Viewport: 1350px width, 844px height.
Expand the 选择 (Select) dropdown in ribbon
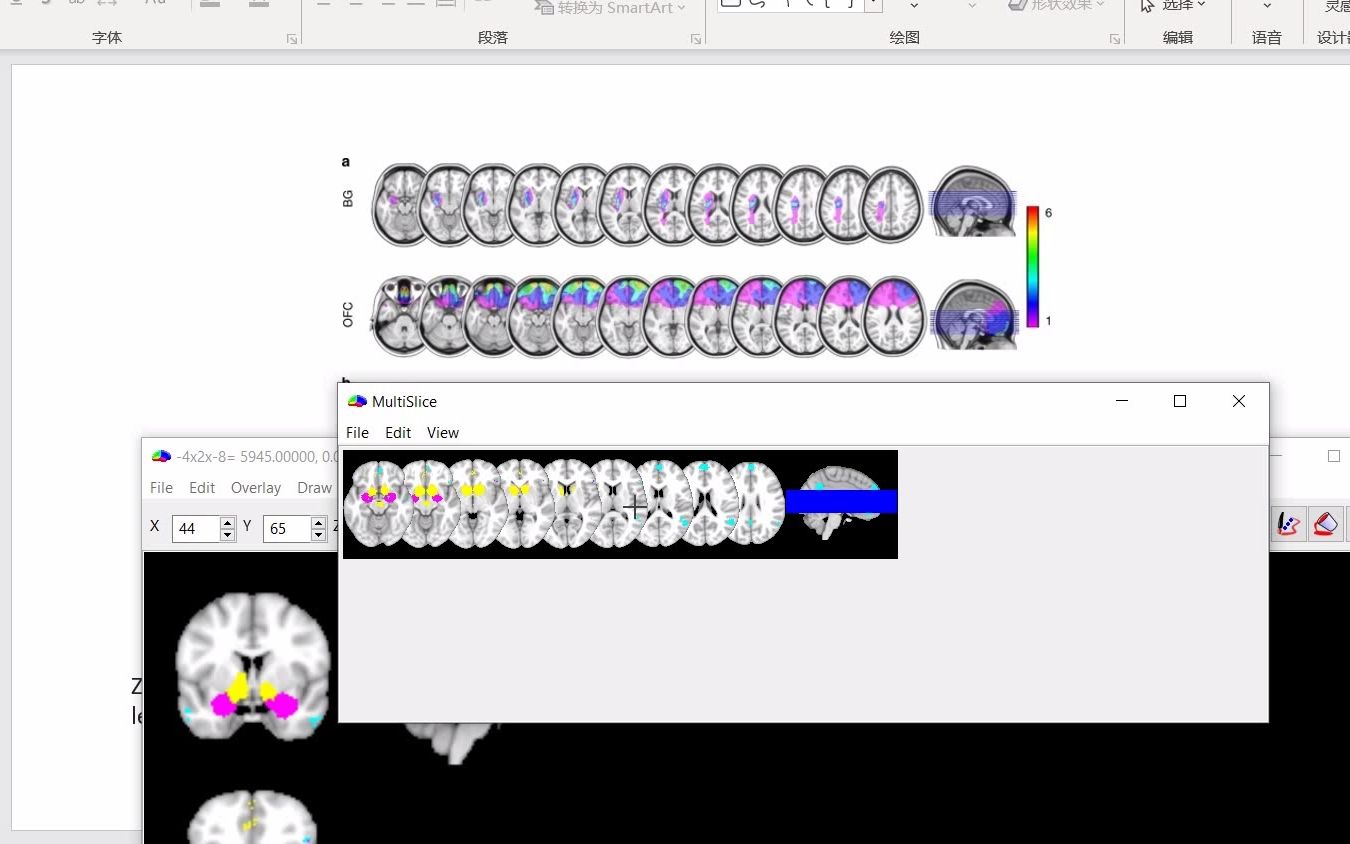1201,6
